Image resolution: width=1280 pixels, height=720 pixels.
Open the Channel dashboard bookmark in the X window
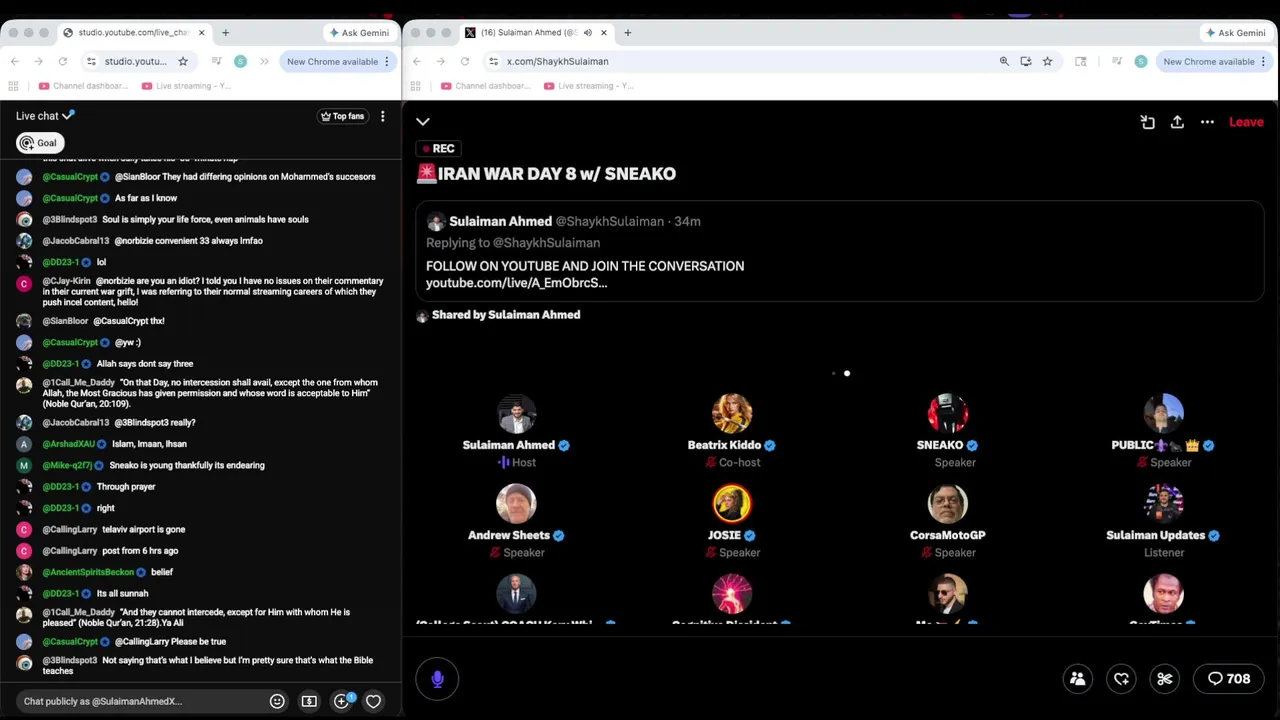click(x=484, y=86)
